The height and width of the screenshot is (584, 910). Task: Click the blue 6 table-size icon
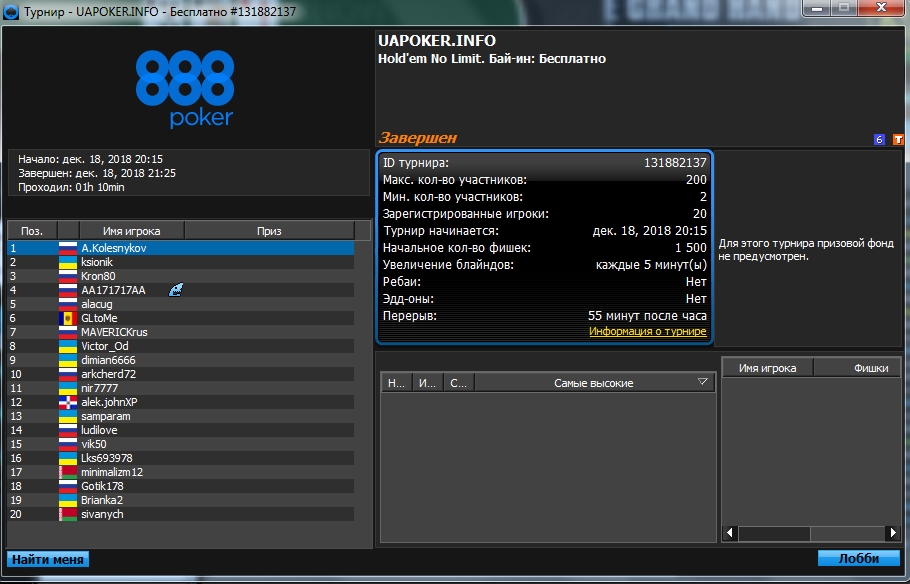[x=879, y=139]
